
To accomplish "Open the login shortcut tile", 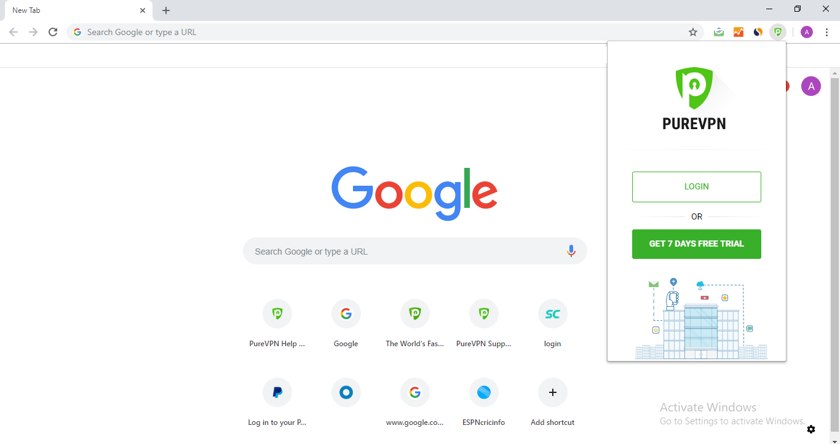I will [x=552, y=324].
